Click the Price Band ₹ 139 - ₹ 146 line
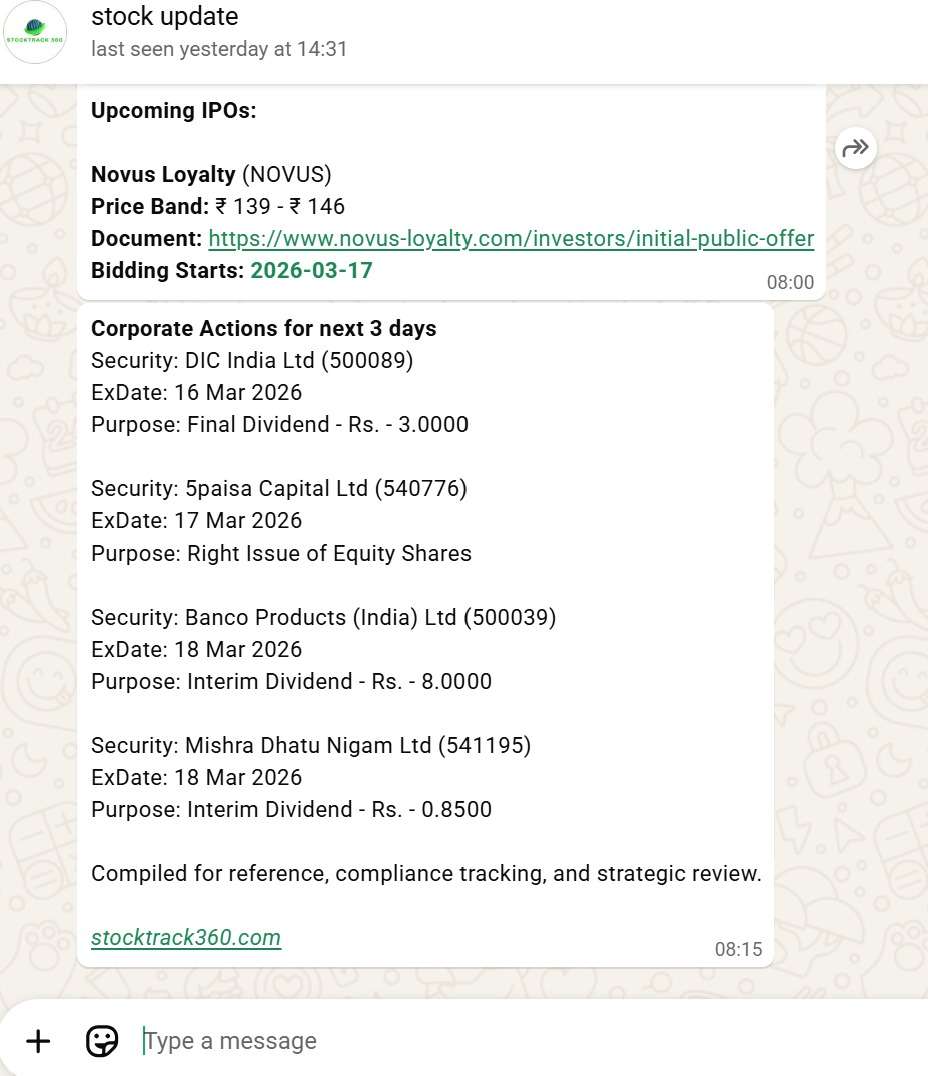Image resolution: width=928 pixels, height=1076 pixels. click(x=218, y=207)
